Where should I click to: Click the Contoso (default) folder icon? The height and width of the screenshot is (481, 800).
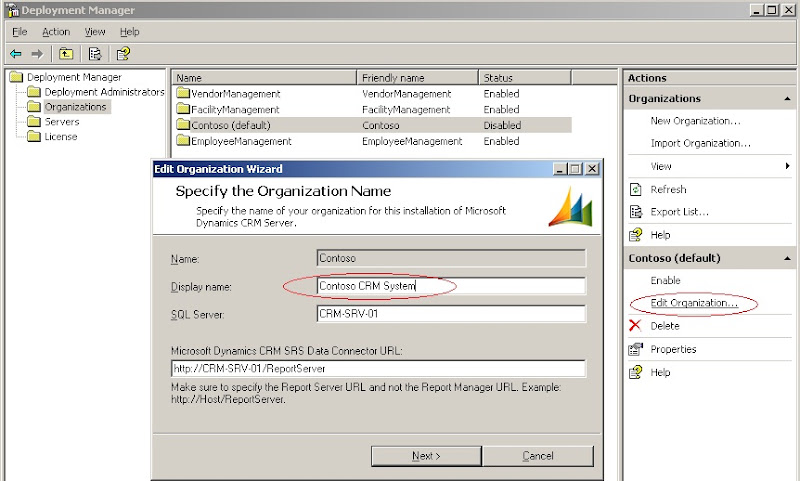tap(183, 125)
